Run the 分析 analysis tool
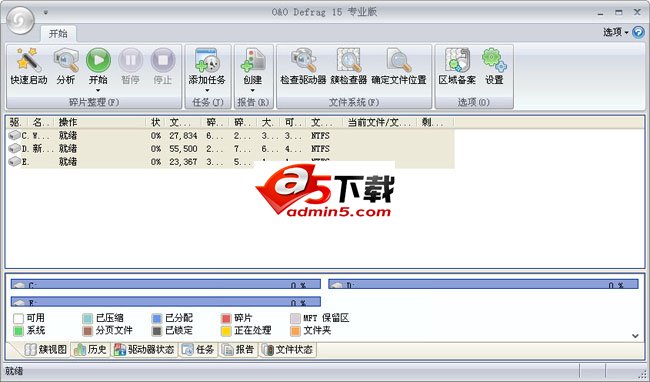Screen dimensions: 650x382 [x=66, y=66]
